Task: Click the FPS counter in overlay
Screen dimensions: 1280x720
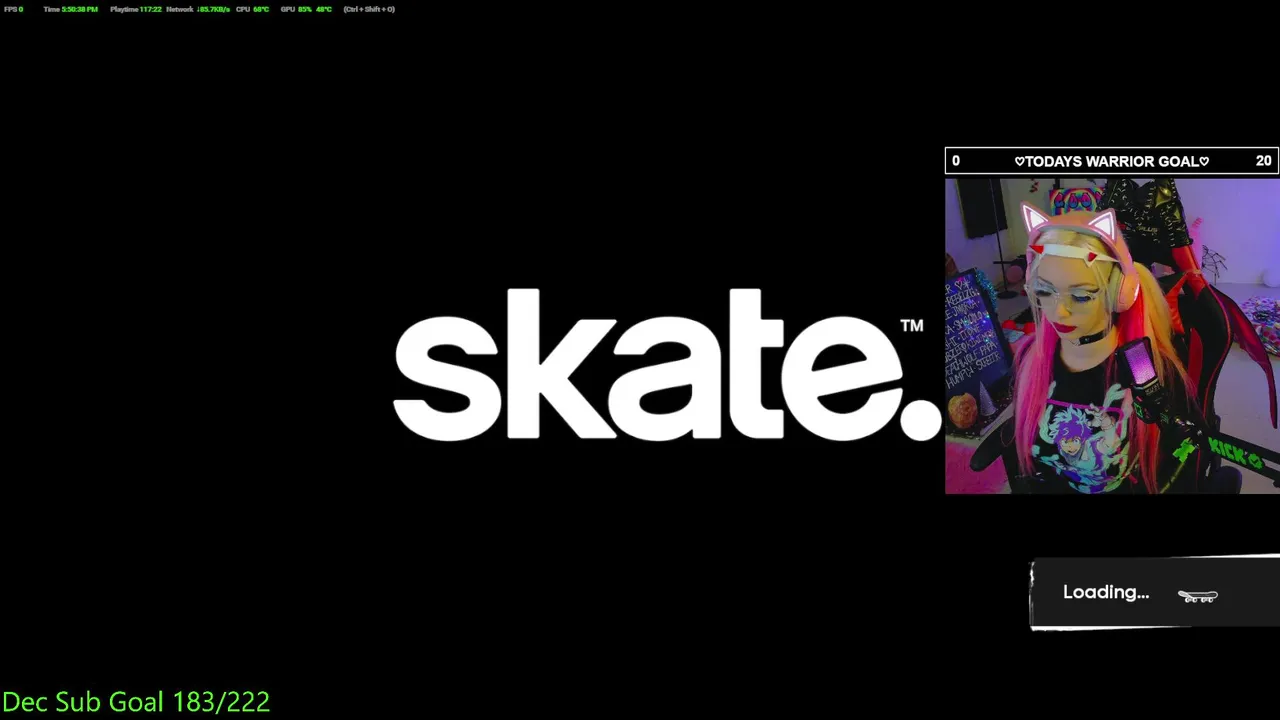Action: (14, 9)
